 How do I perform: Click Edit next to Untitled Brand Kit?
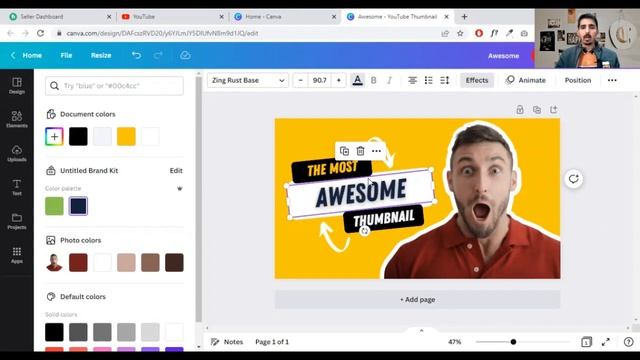tap(176, 171)
